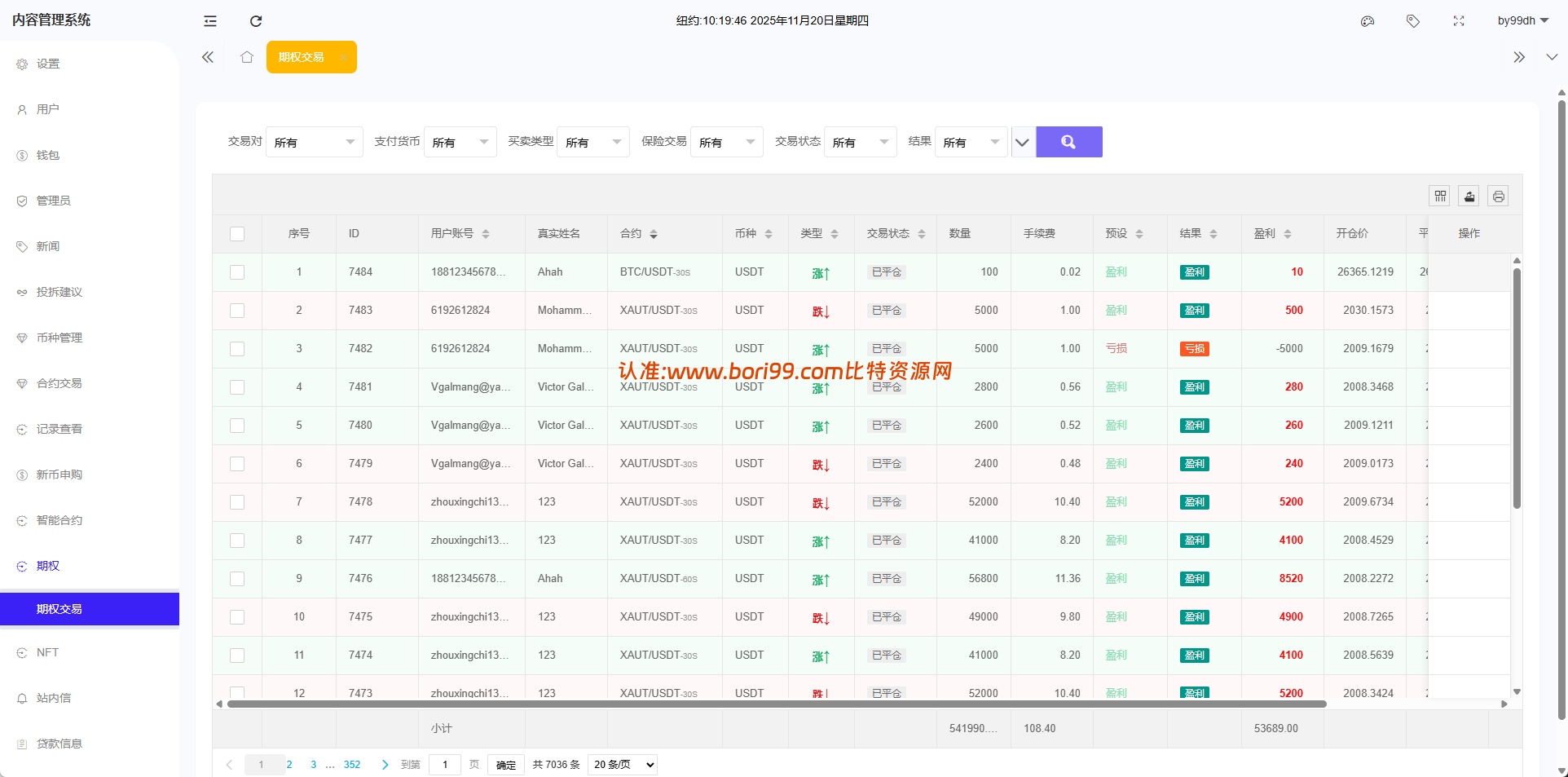Open the 结果 filter dropdown
Screen dimensions: 1568x777
(971, 142)
